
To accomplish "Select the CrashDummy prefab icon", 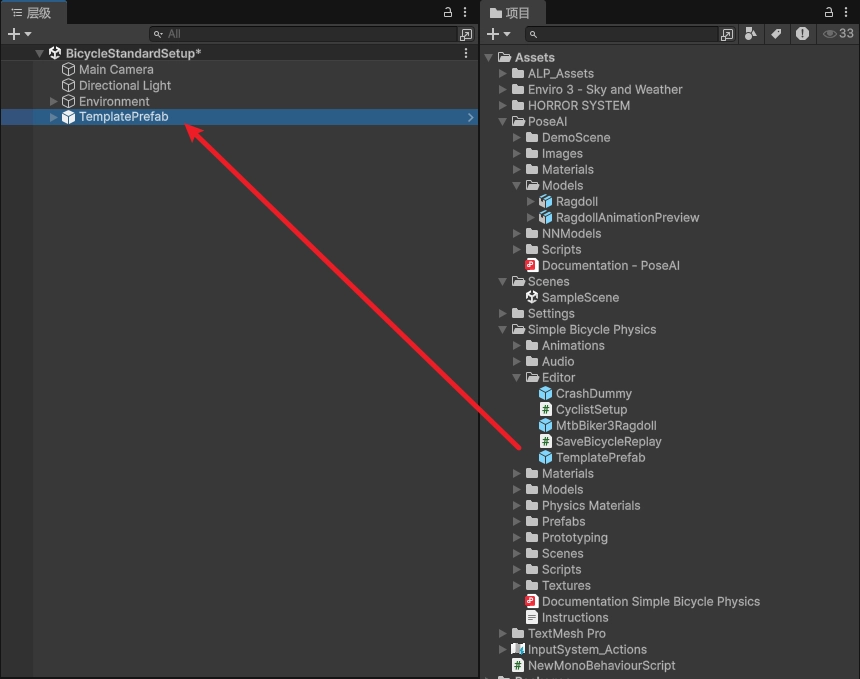I will (545, 394).
